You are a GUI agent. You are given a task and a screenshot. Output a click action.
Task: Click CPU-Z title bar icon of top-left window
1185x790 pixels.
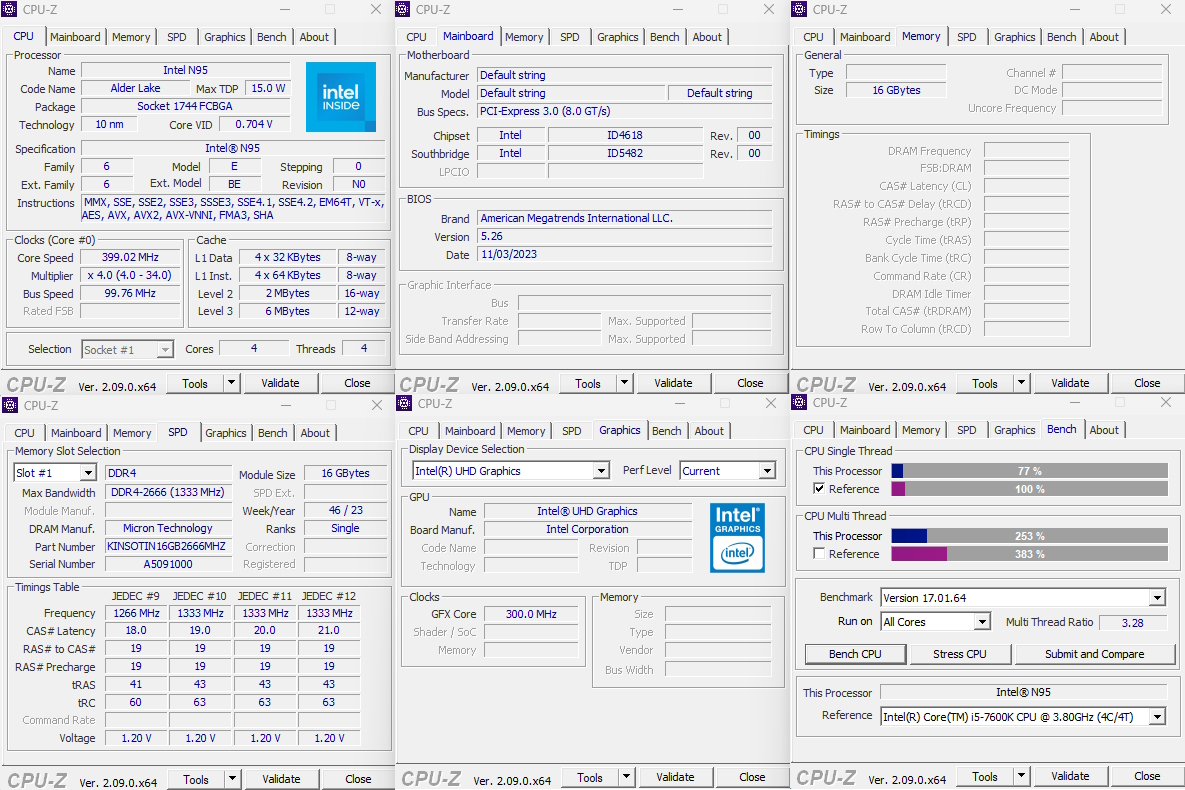point(10,10)
